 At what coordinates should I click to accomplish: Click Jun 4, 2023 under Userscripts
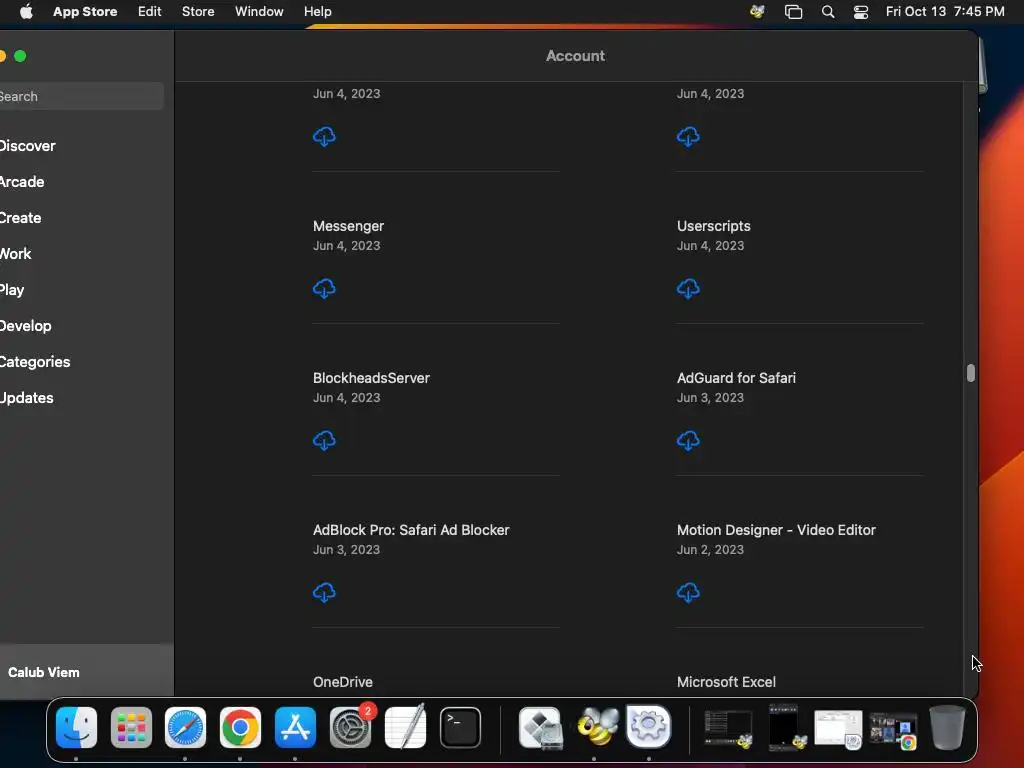click(x=710, y=246)
